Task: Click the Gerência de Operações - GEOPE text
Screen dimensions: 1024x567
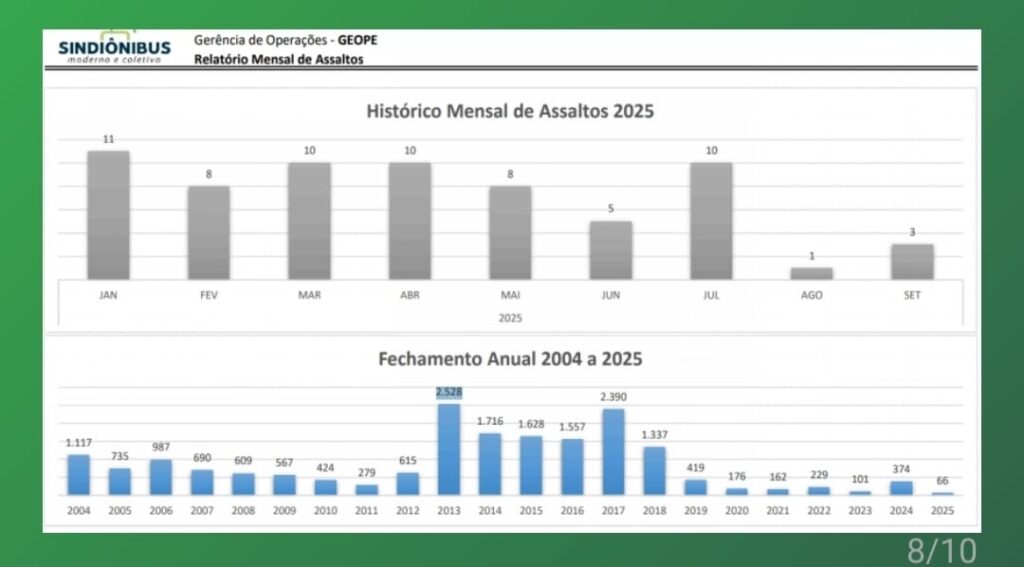Action: tap(286, 41)
